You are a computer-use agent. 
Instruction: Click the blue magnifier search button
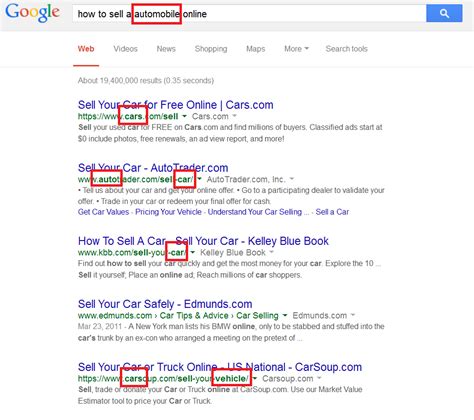pos(444,13)
